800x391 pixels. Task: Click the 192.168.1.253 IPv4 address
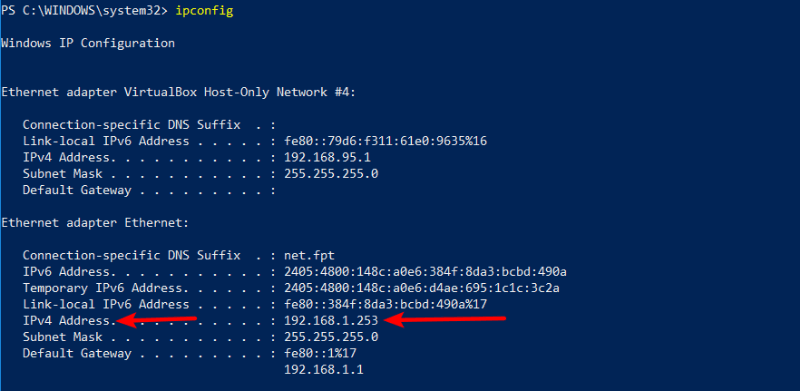(x=331, y=321)
